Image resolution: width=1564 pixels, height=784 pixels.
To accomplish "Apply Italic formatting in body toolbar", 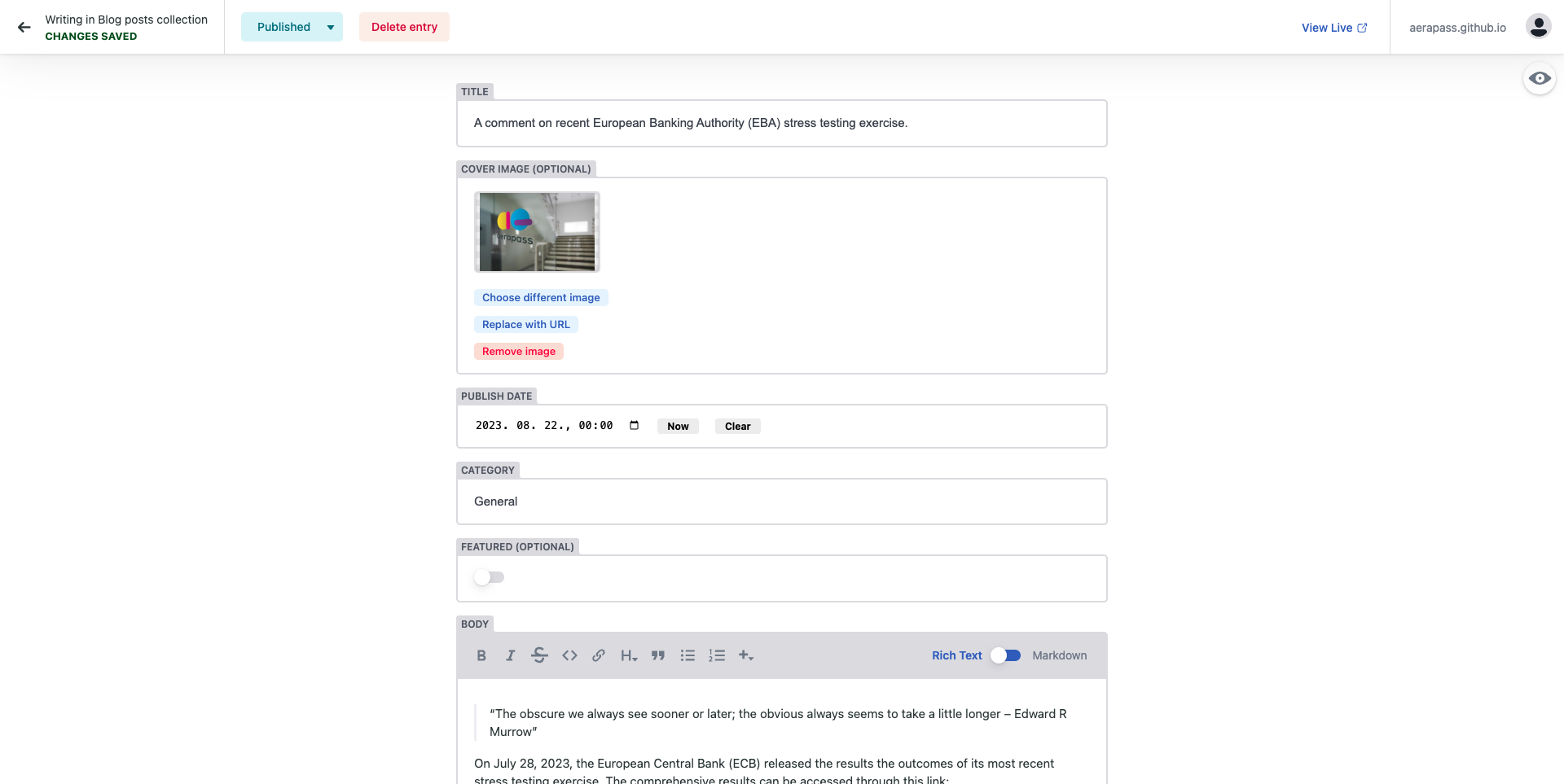I will pyautogui.click(x=510, y=655).
